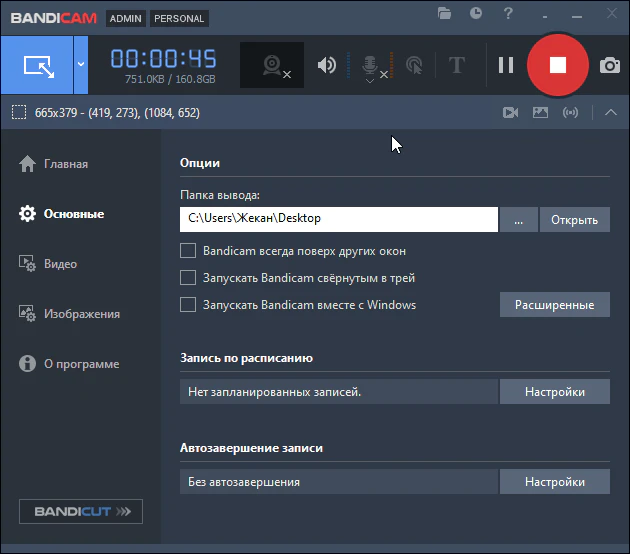Toggle the mouse cursor effects icon

[414, 65]
